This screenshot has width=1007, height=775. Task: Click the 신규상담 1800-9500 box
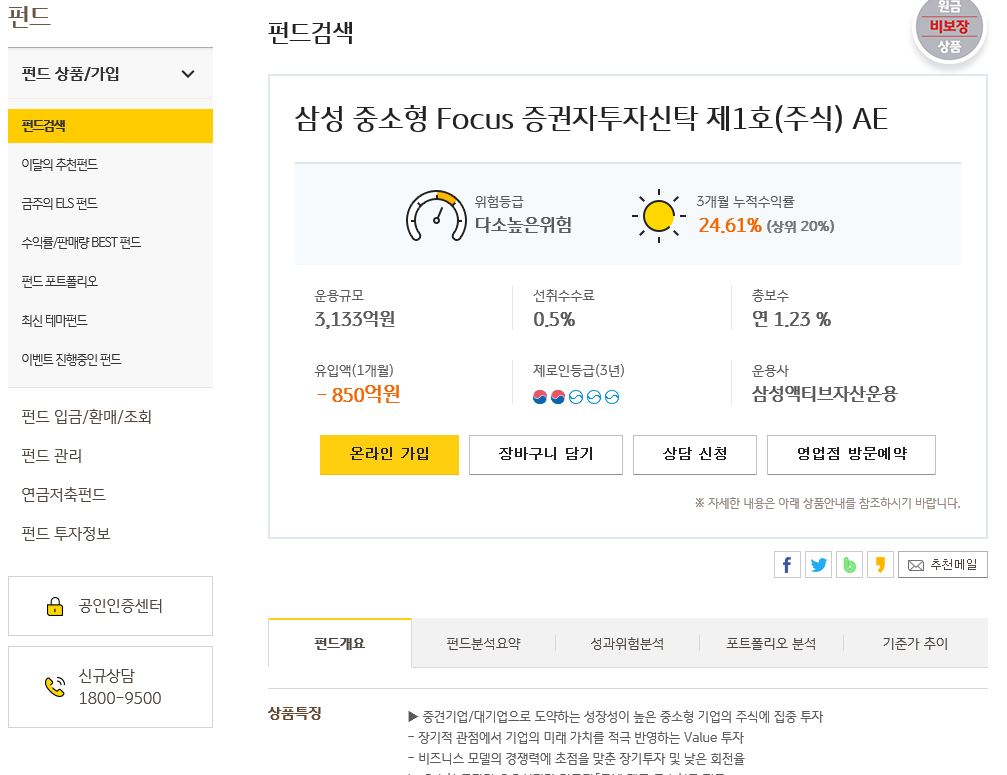(x=110, y=687)
